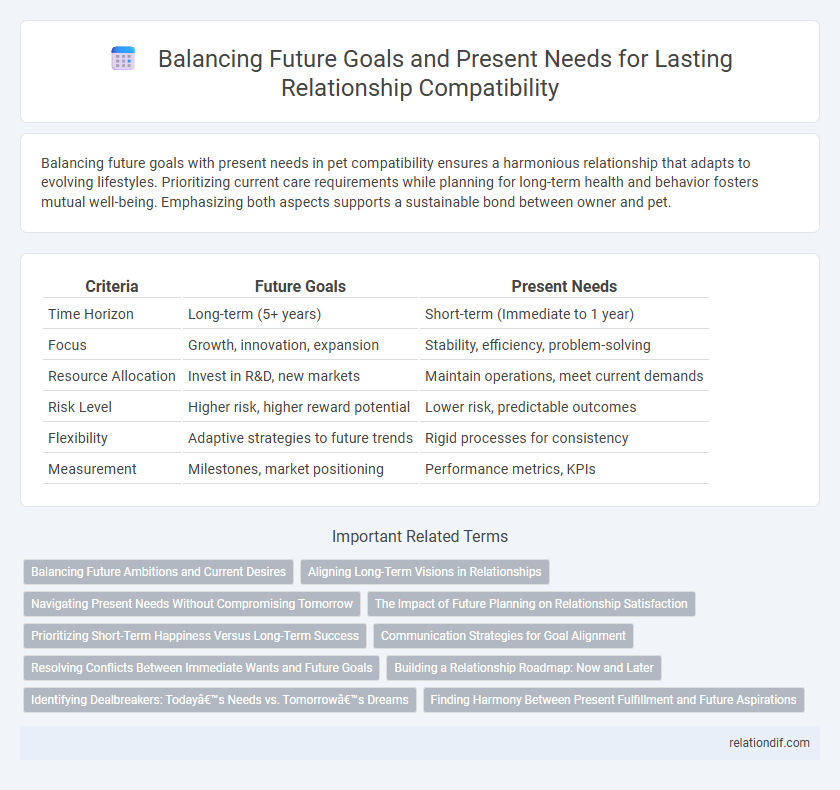Click the 'Performance metrics, KPIs' cell
This screenshot has height=790, width=840.
(x=510, y=468)
